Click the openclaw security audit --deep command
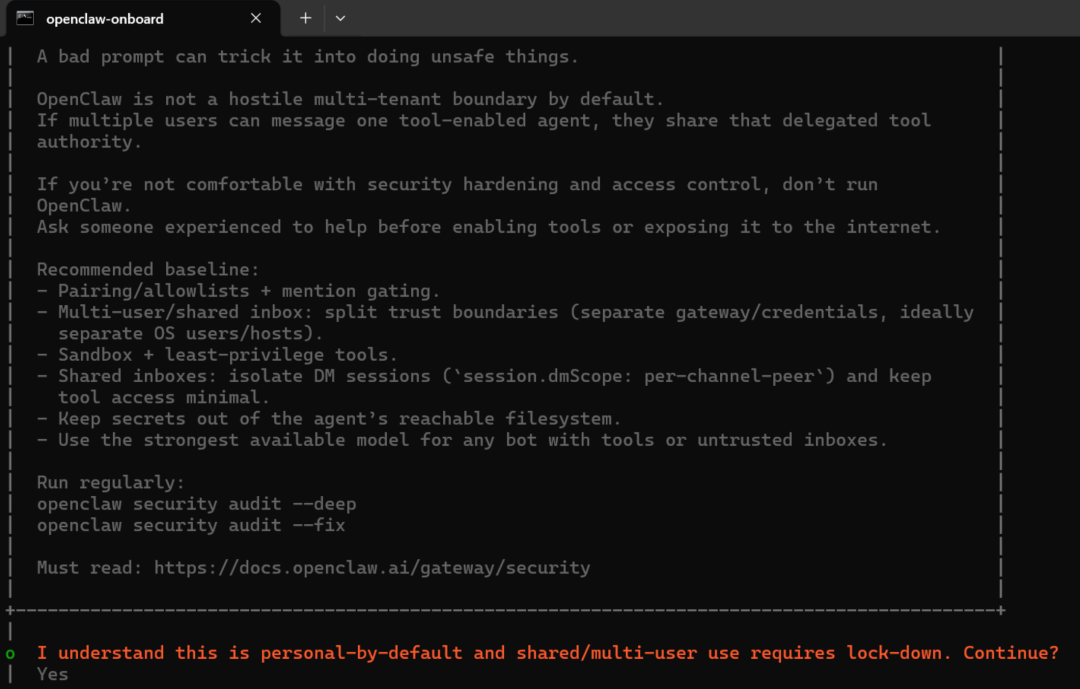This screenshot has width=1080, height=689. [196, 504]
